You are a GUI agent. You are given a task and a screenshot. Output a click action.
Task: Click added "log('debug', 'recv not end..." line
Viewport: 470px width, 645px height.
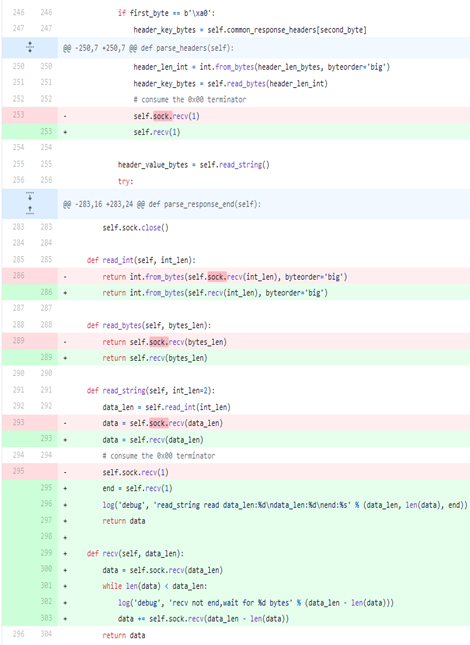click(x=256, y=603)
